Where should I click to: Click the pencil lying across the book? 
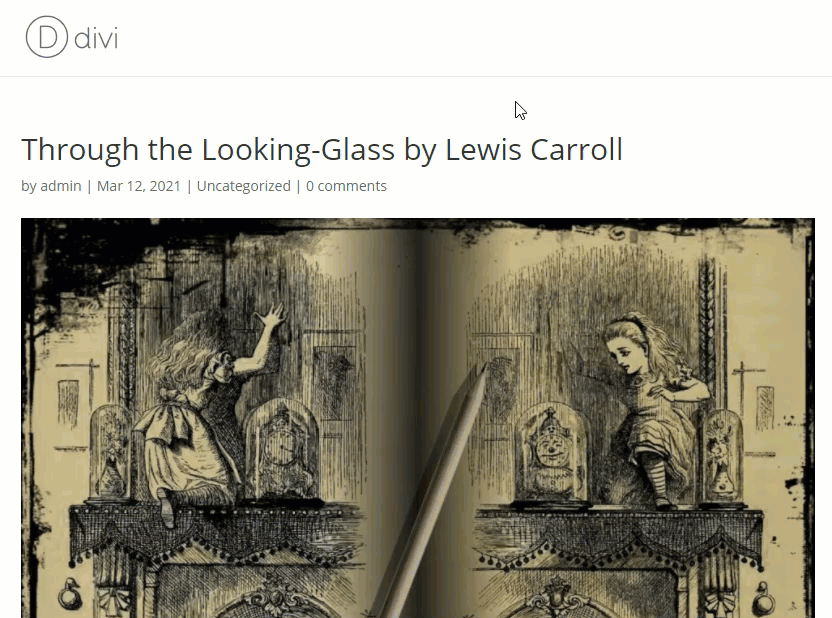pyautogui.click(x=429, y=488)
